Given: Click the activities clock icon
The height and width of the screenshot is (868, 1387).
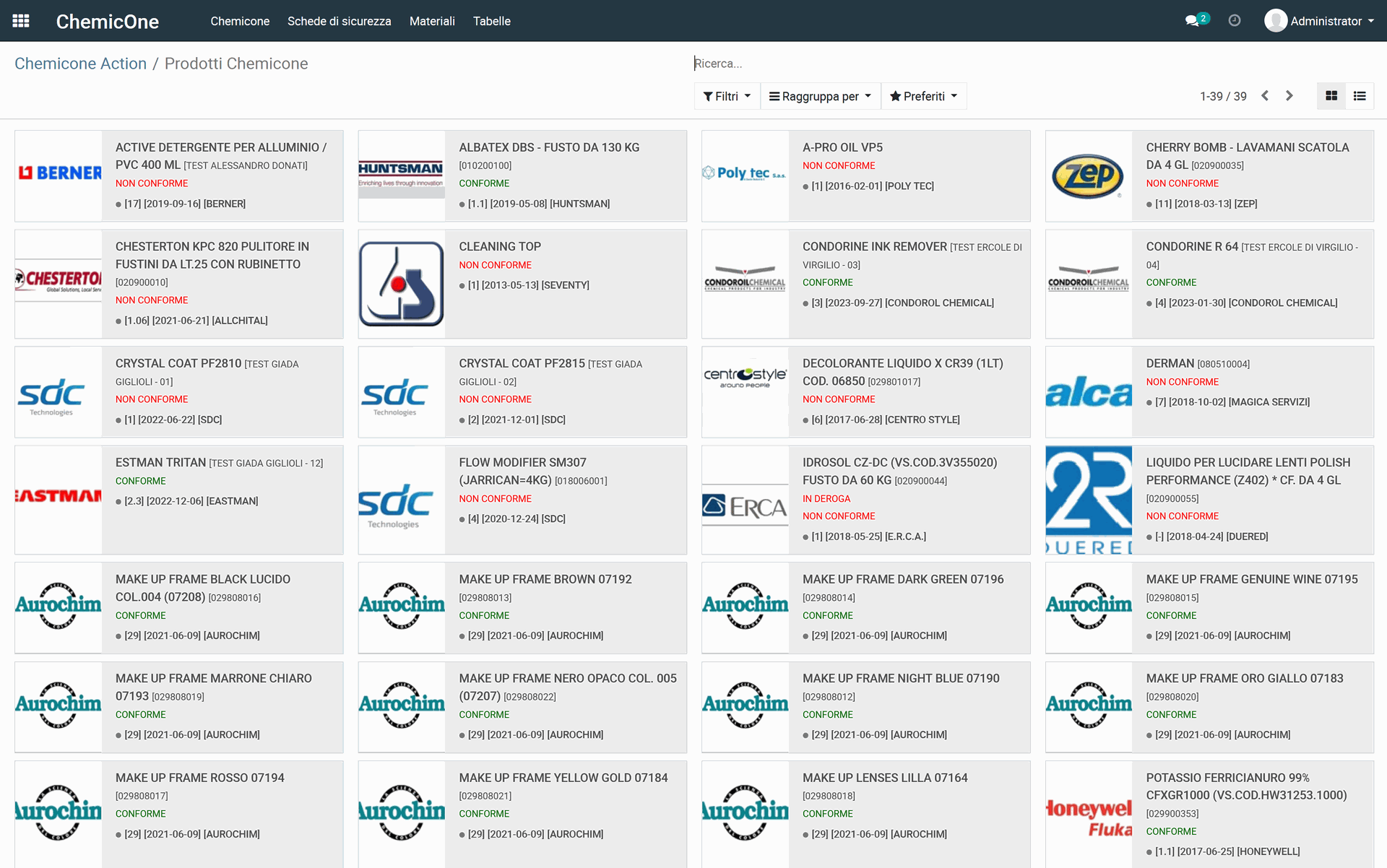Looking at the screenshot, I should point(1235,21).
